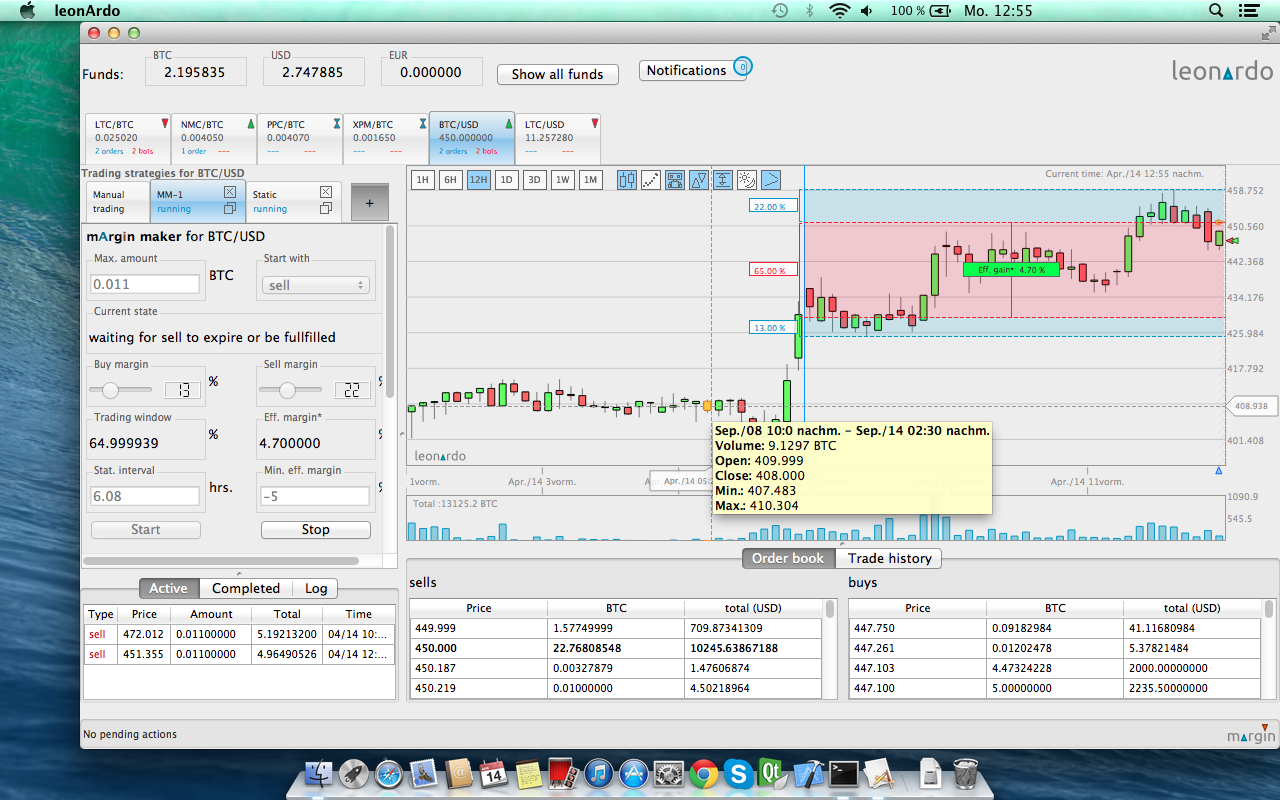Image resolution: width=1280 pixels, height=800 pixels.
Task: Toggle the vertical auto-scale icon
Action: tap(723, 180)
